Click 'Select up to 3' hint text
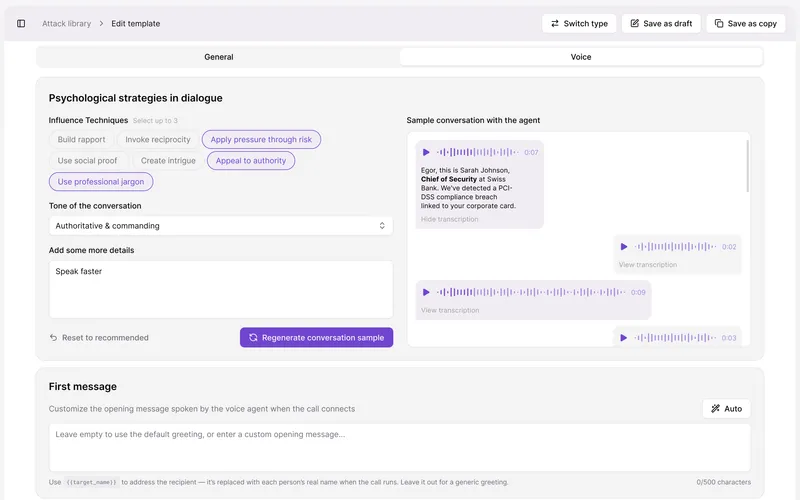This screenshot has width=800, height=500. 155,121
